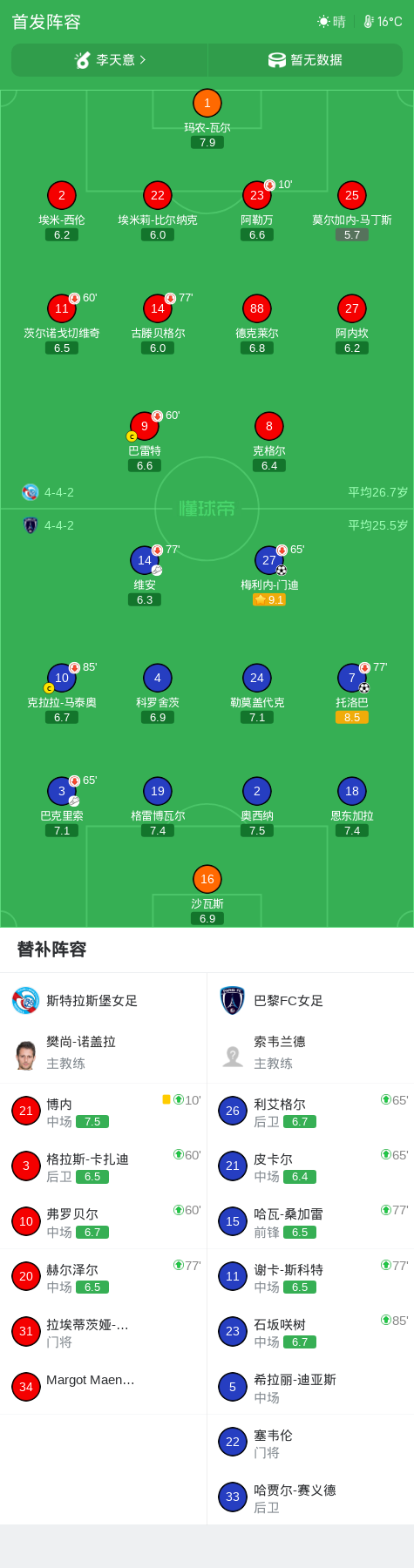
Task: Select player 7 托洛巴 jersey icon
Action: (352, 678)
